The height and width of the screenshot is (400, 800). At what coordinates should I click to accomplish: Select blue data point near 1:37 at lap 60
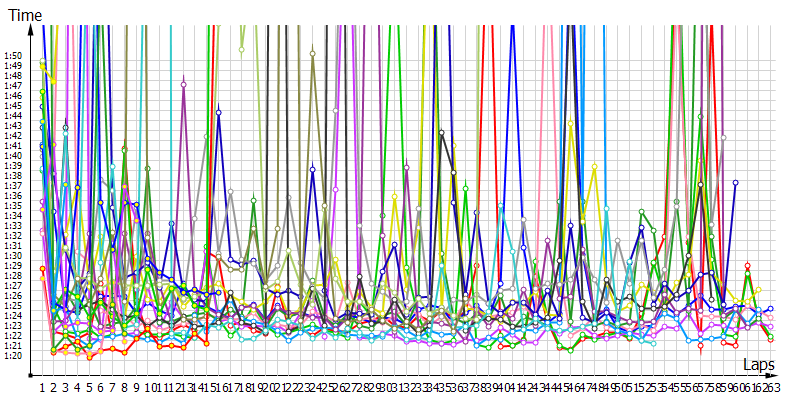[736, 183]
